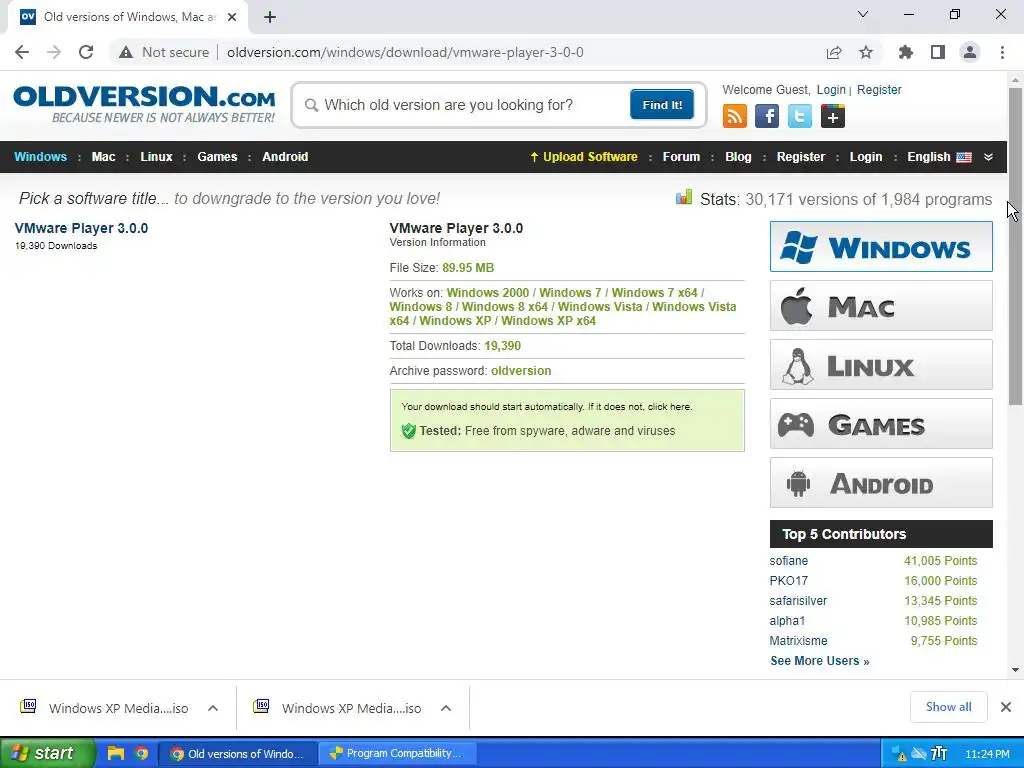The image size is (1024, 768).
Task: Open the Windows menu in the navigation bar
Action: 40,157
